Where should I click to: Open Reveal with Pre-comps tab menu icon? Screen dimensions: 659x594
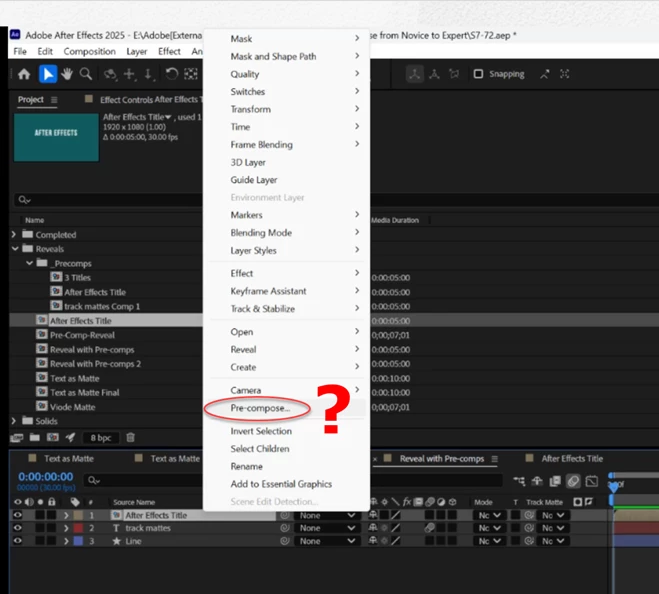click(495, 459)
